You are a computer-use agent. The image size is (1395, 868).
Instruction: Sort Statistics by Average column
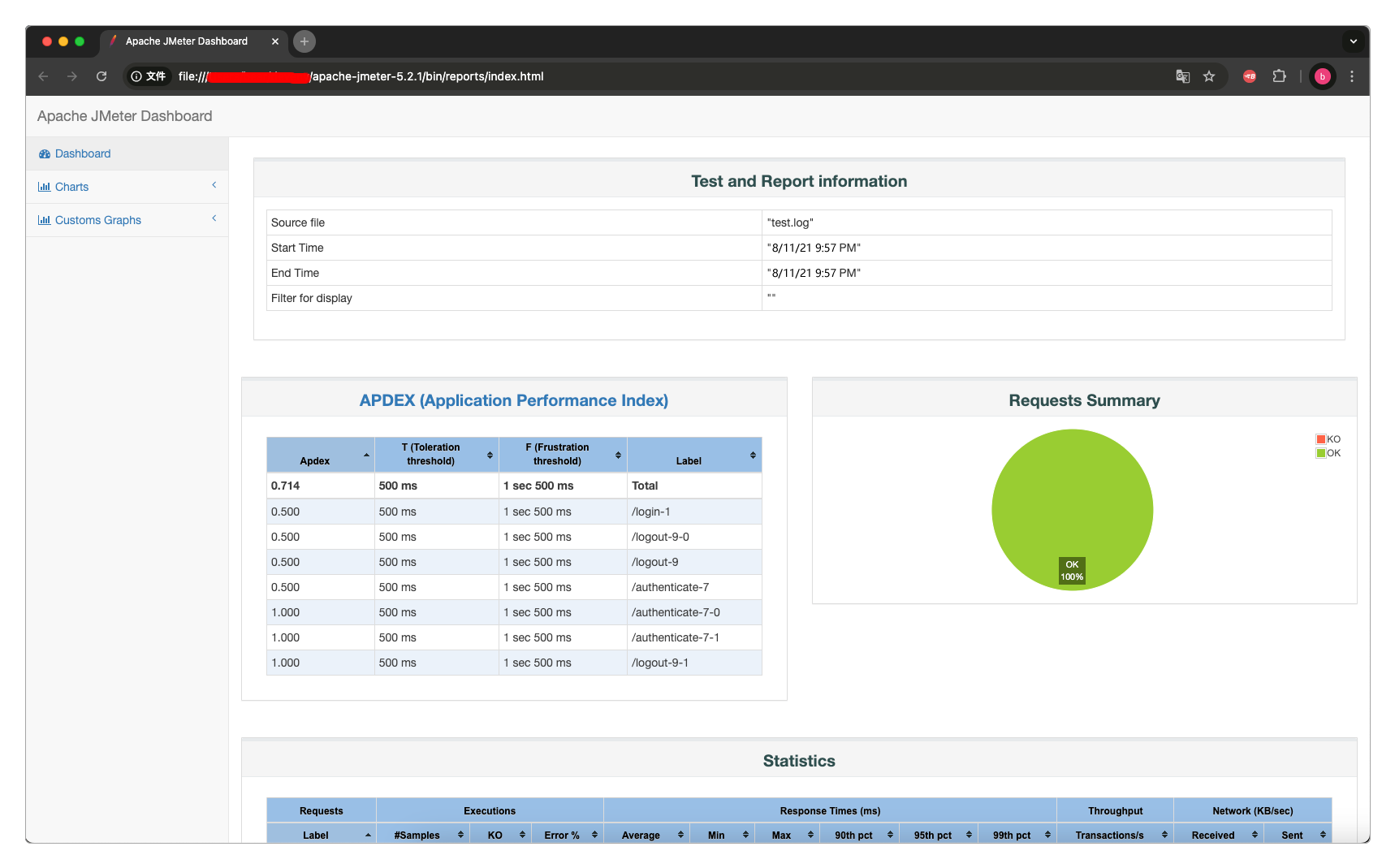tap(646, 835)
